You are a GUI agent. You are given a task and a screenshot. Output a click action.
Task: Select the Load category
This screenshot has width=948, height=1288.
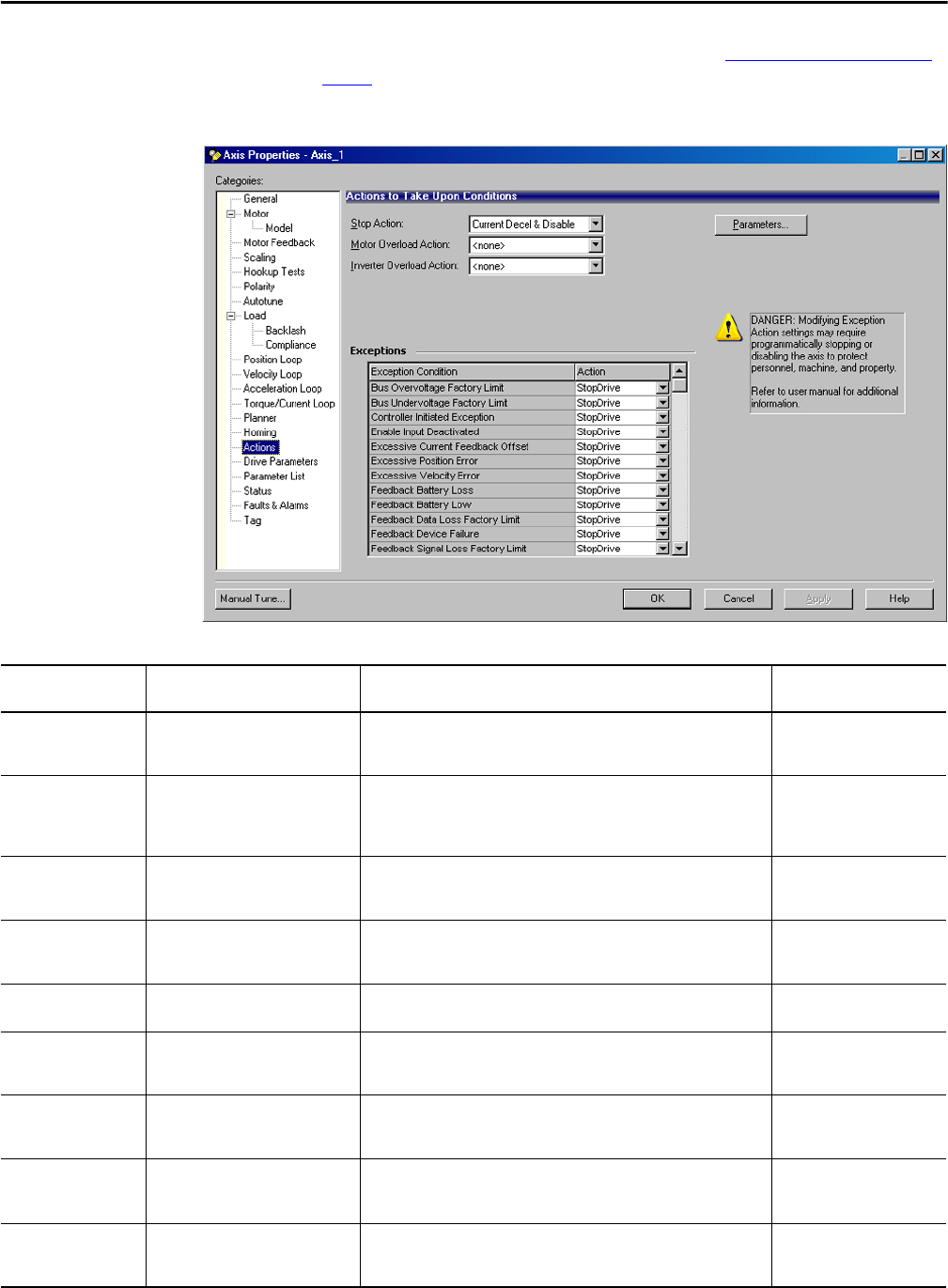coord(255,316)
